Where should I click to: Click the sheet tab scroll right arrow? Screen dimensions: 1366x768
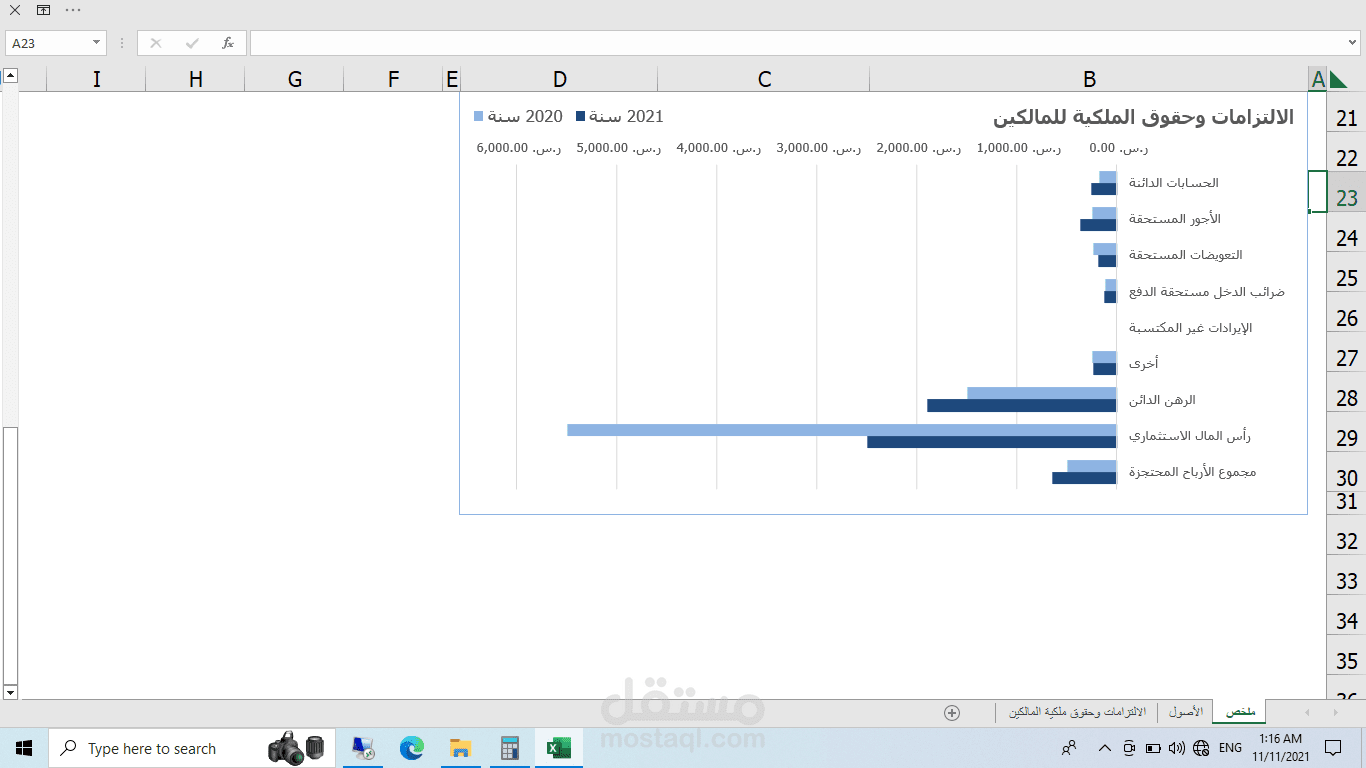click(x=1335, y=712)
